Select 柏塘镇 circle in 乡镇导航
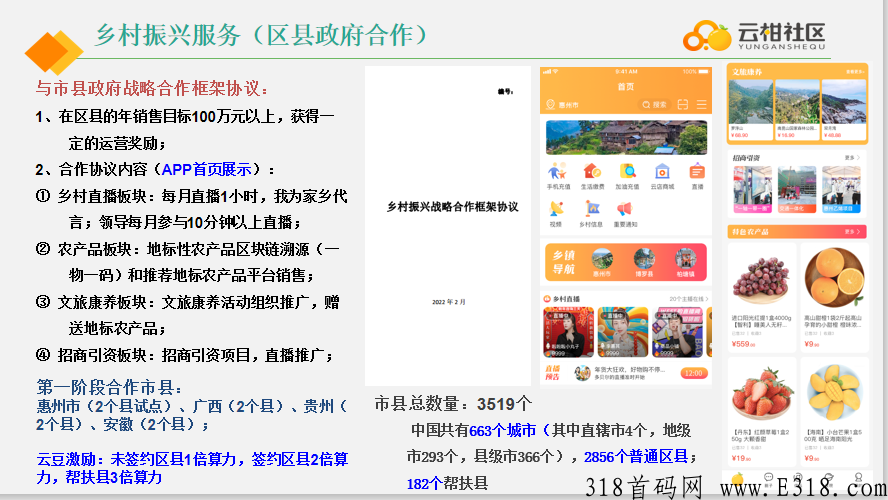The image size is (888, 500). [685, 259]
